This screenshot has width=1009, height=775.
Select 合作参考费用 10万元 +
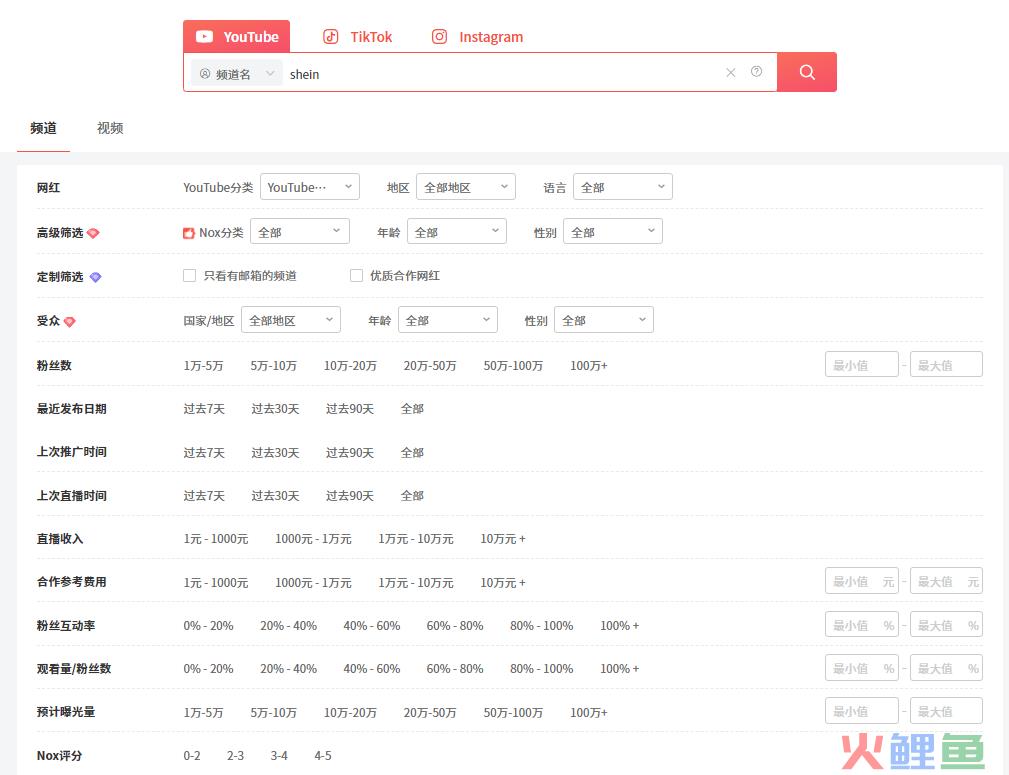pyautogui.click(x=503, y=583)
